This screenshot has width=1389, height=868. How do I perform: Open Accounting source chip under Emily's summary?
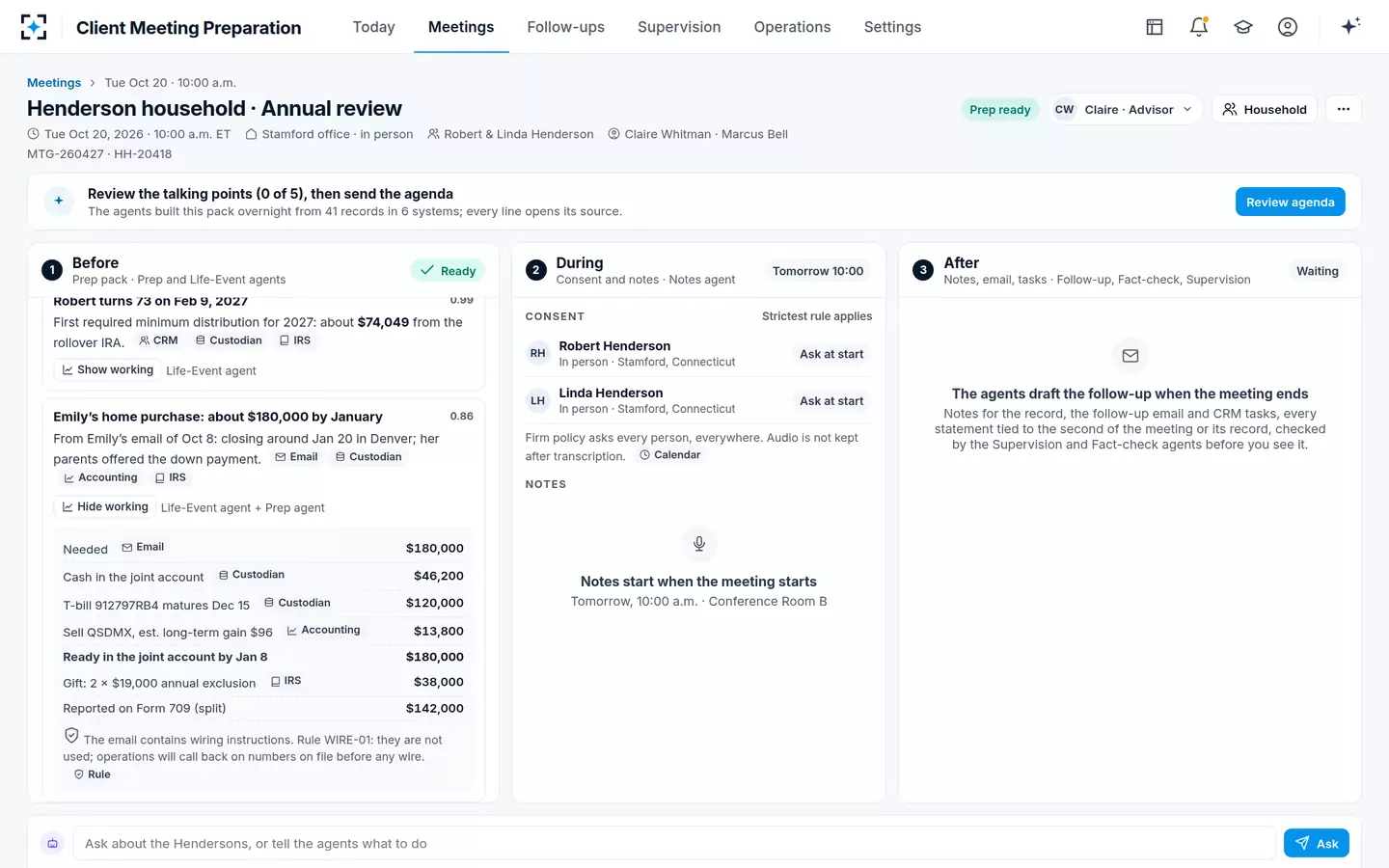(100, 477)
